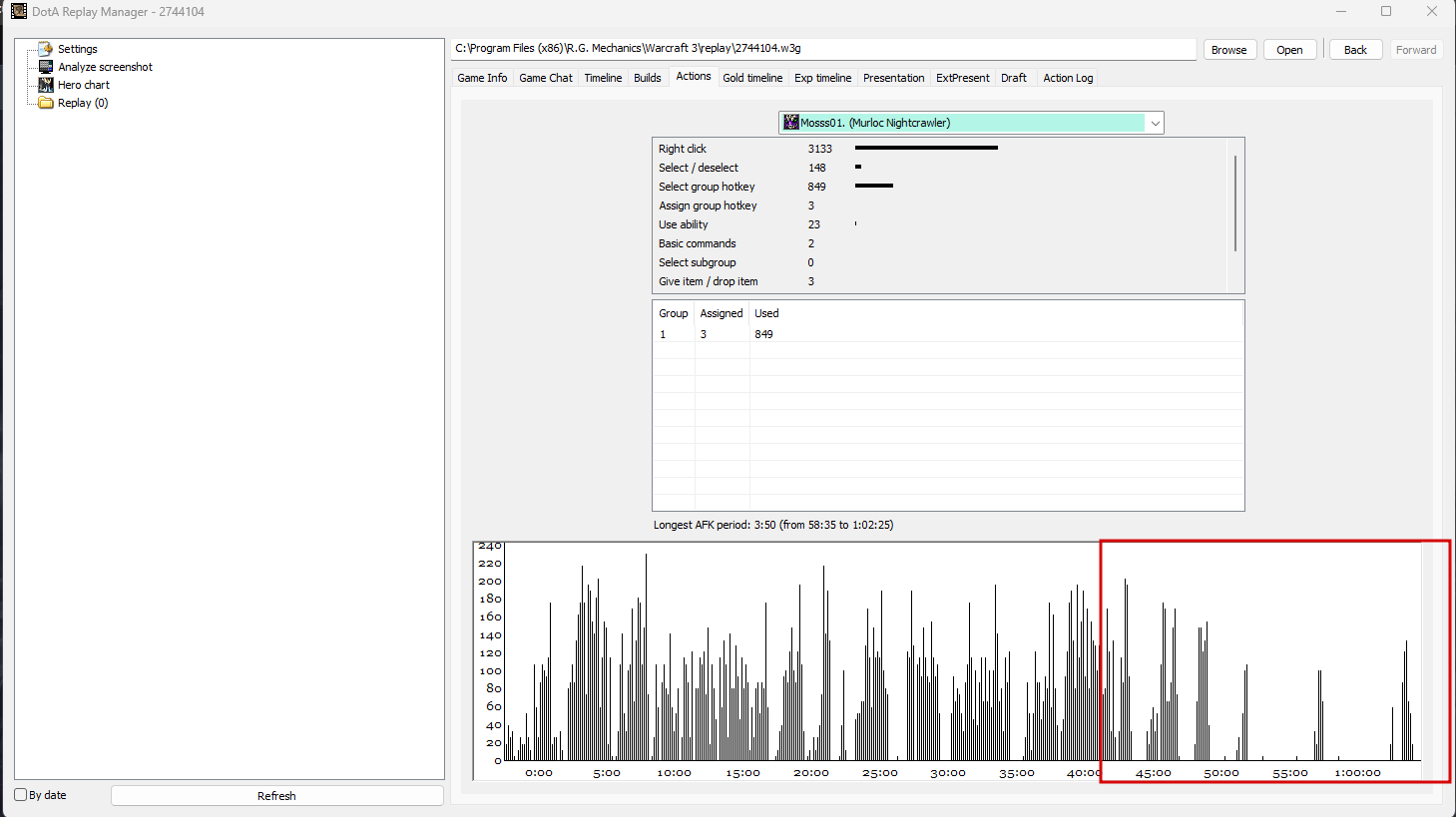
Task: Select the Actions tab
Action: (694, 76)
